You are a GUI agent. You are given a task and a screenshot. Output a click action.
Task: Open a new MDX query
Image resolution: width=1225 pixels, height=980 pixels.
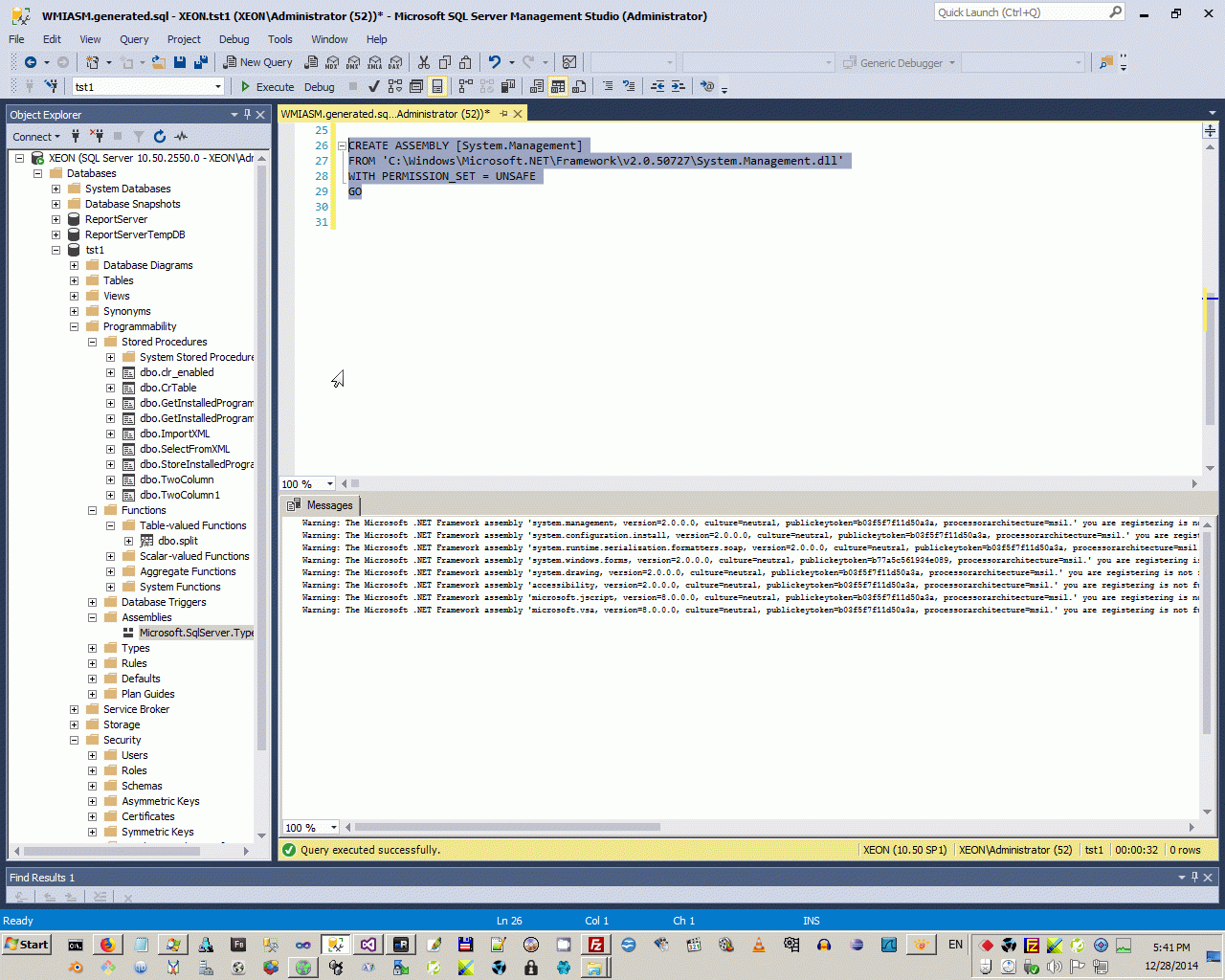pos(332,62)
